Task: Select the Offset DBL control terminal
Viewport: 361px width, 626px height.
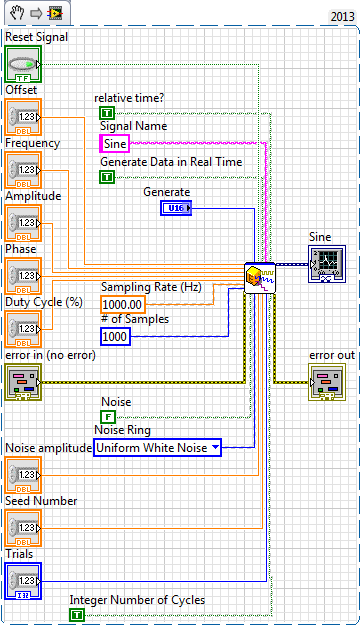Action: pos(23,117)
